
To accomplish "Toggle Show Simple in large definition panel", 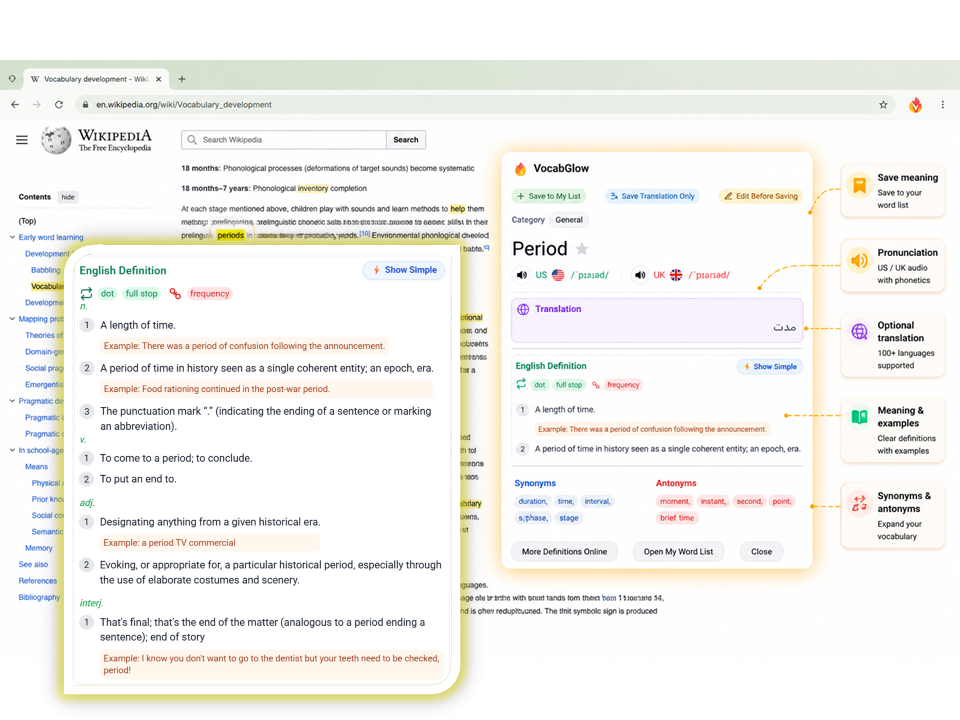I will [404, 270].
